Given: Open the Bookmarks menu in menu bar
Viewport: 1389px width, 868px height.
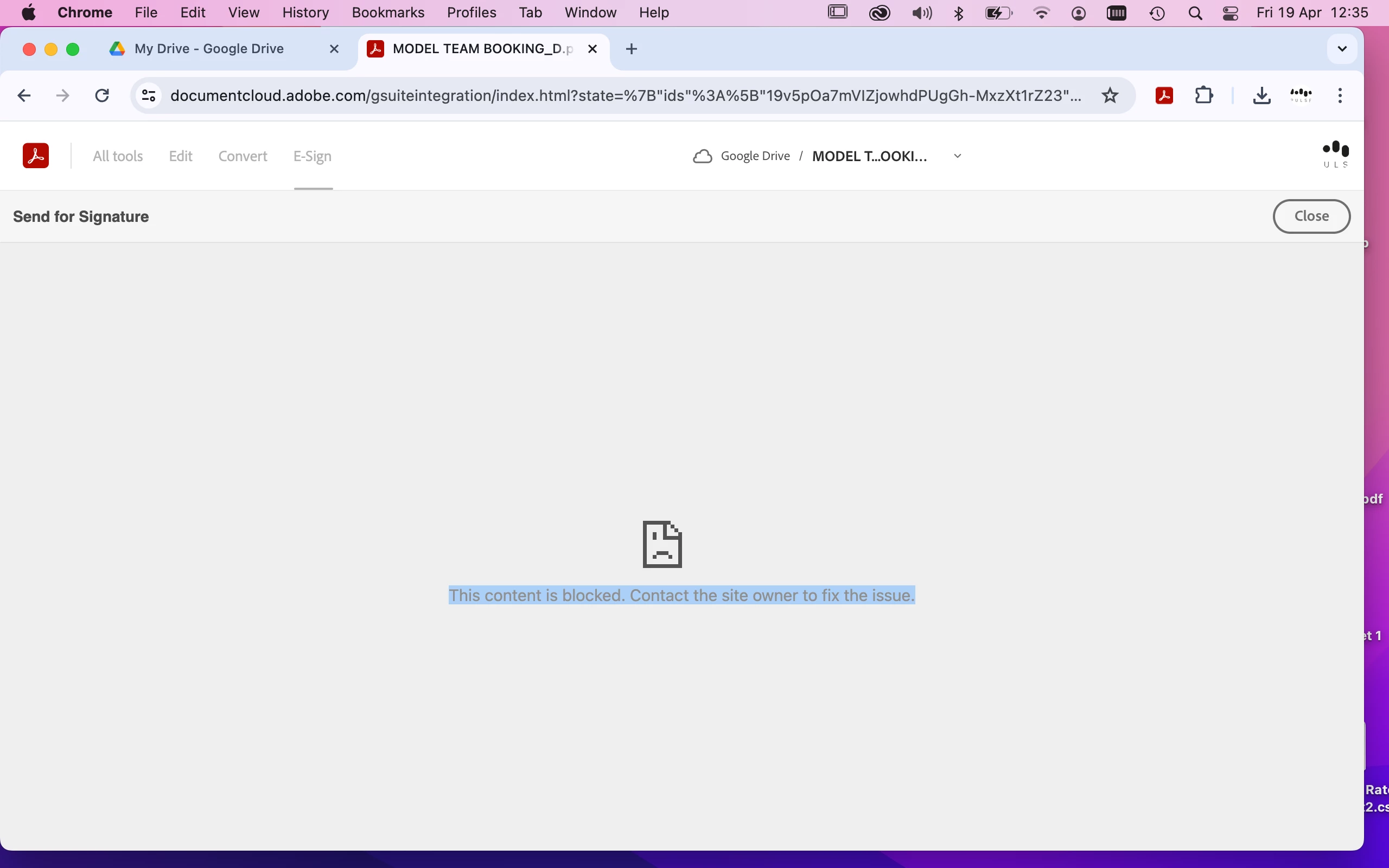Looking at the screenshot, I should [387, 12].
